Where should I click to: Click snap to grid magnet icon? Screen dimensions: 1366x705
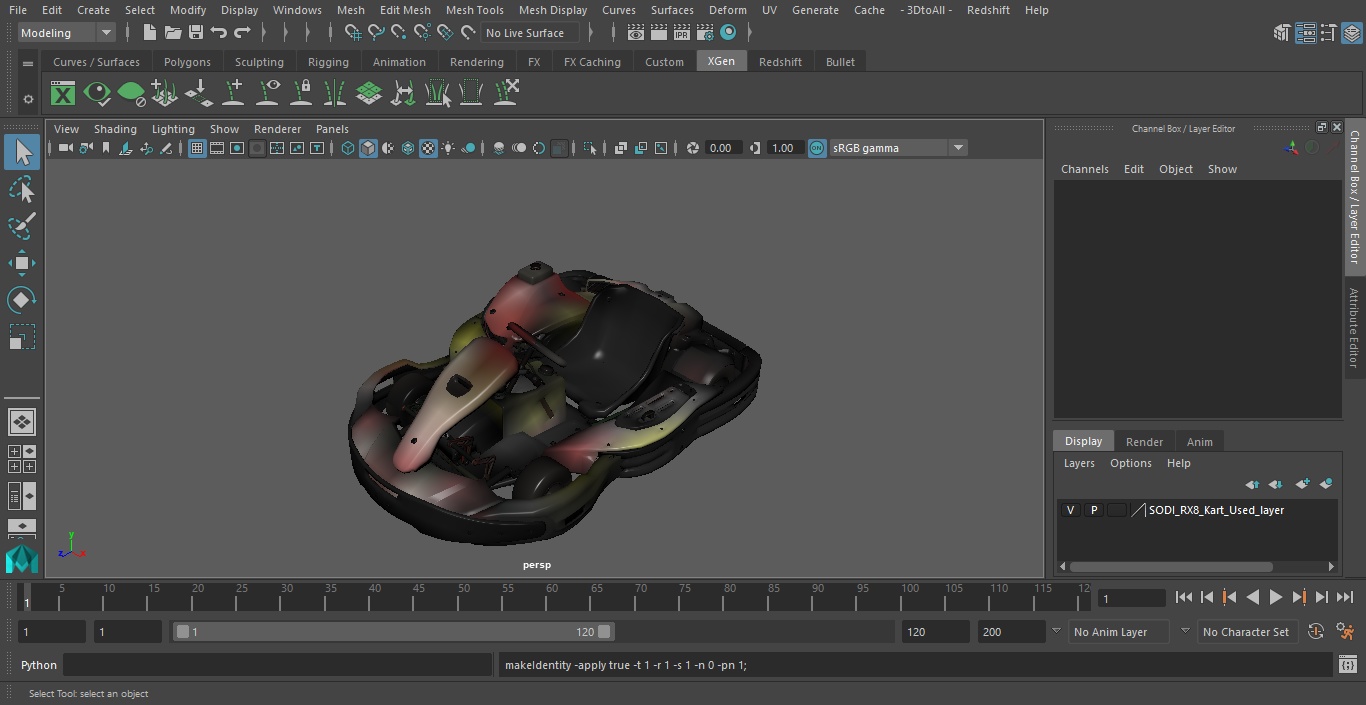pyautogui.click(x=352, y=33)
